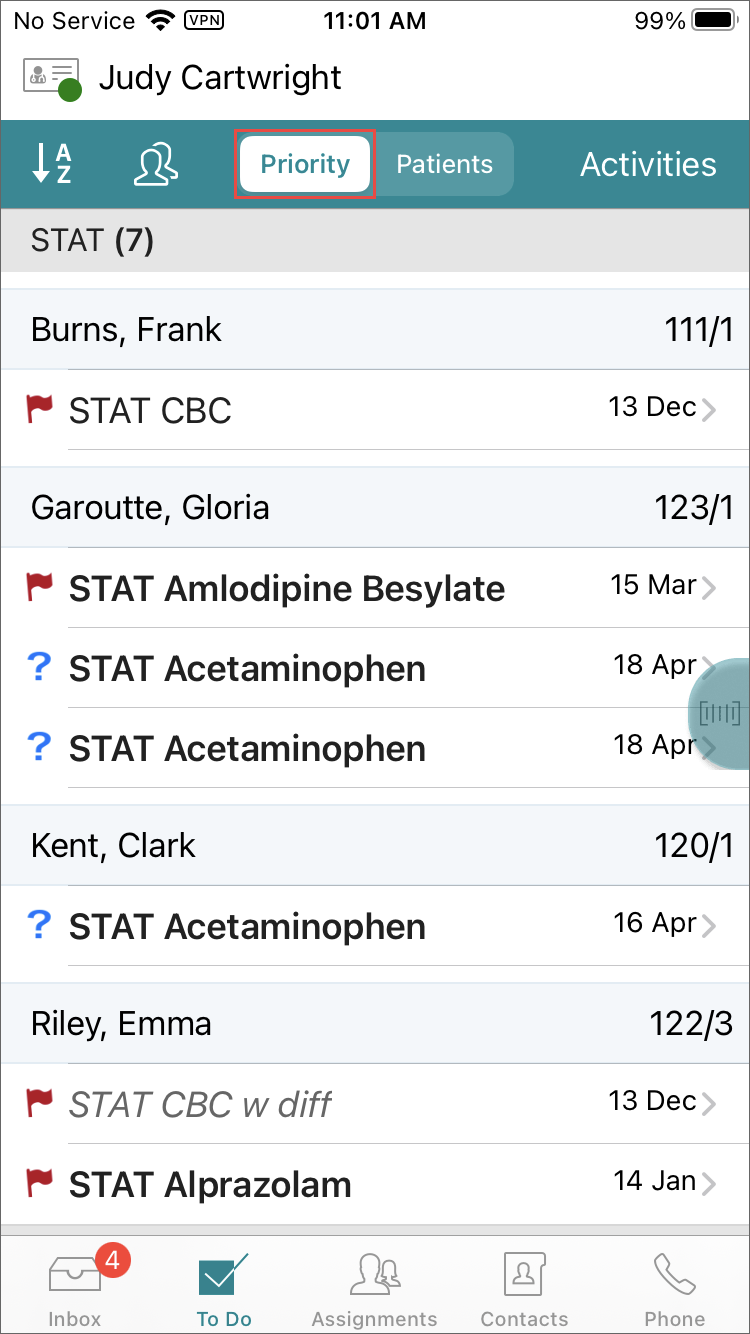Open the floating barcode scanner button

coord(720,713)
